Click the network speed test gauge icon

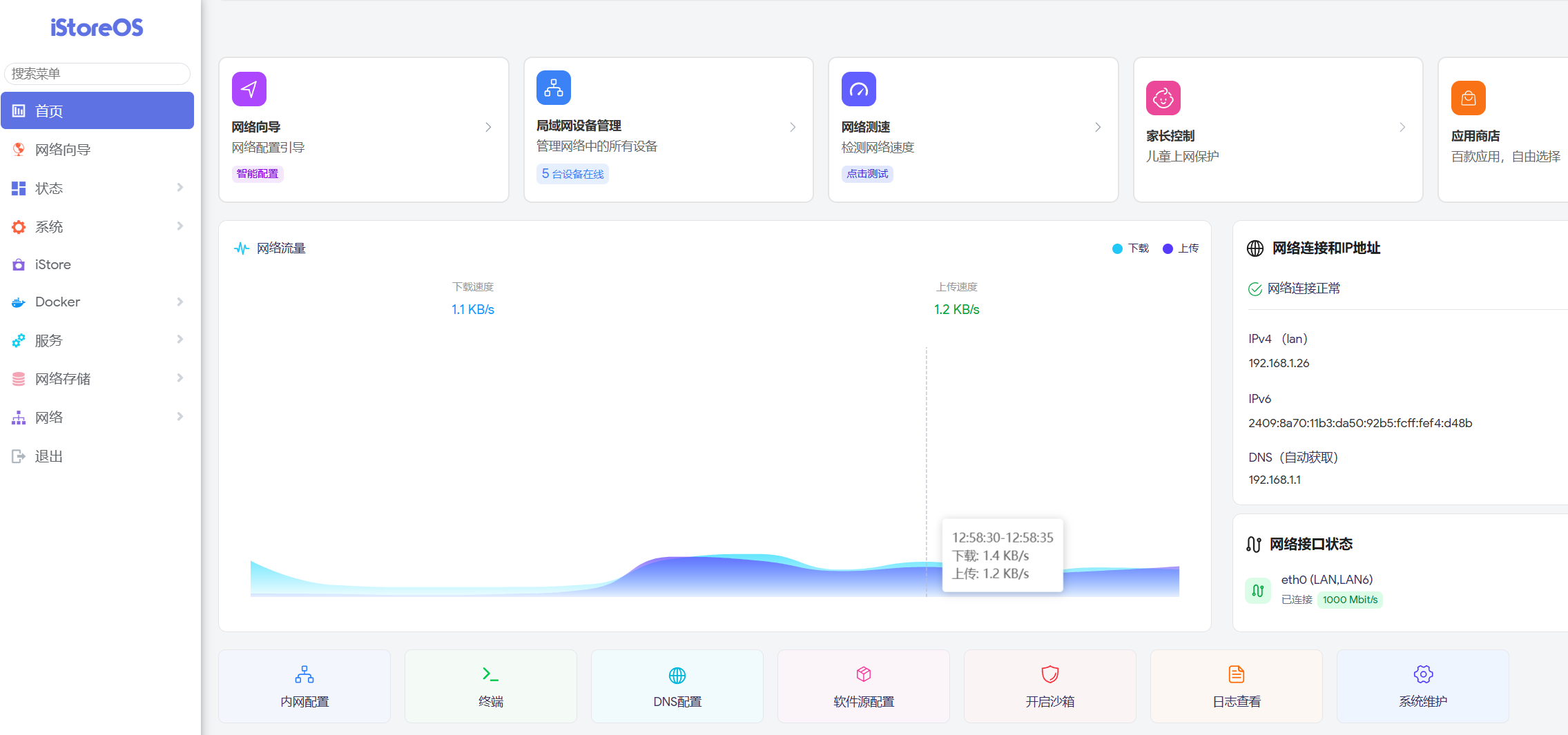coord(858,89)
